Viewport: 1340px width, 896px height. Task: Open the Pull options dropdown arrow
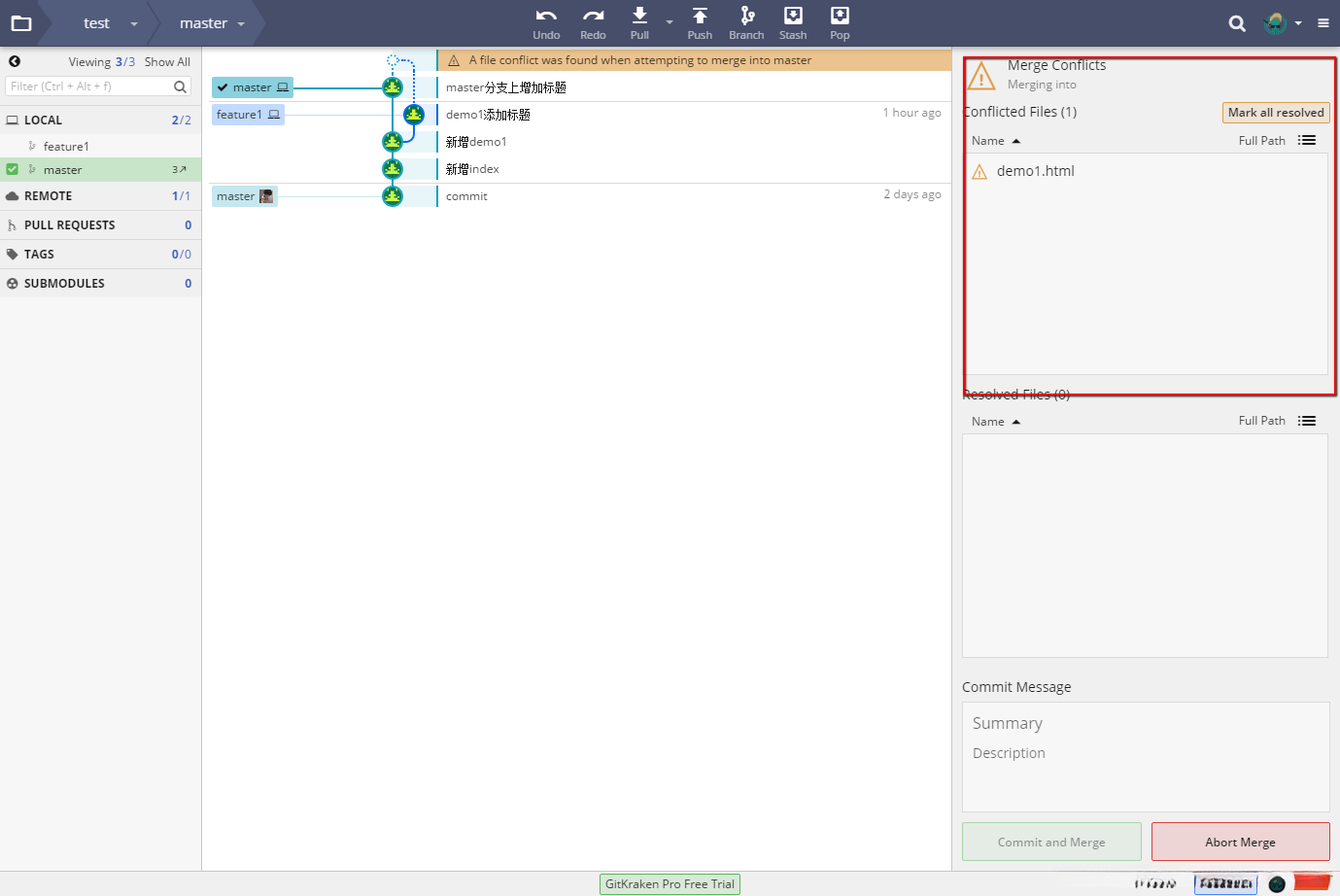point(670,22)
